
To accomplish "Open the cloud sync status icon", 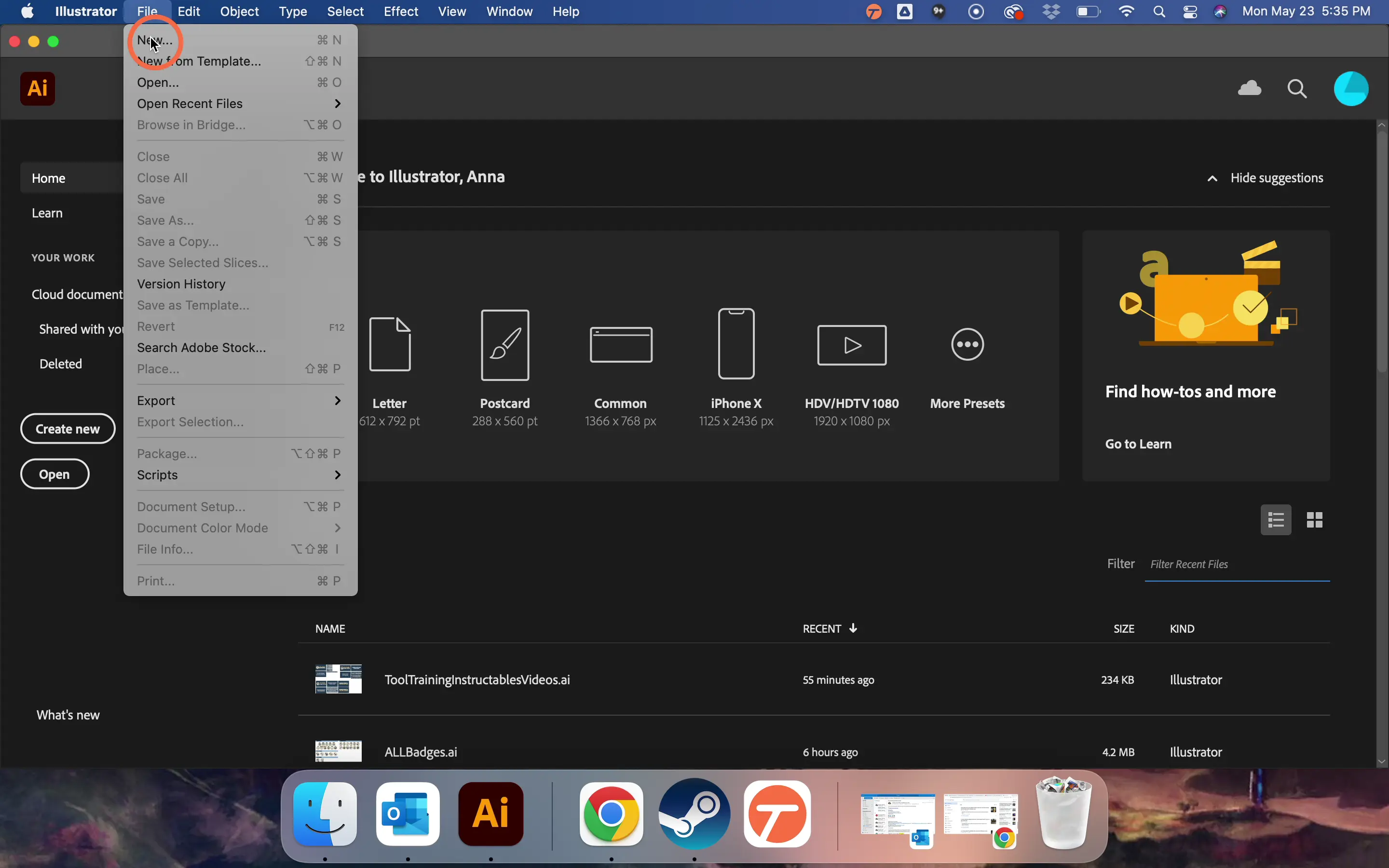I will [x=1250, y=88].
